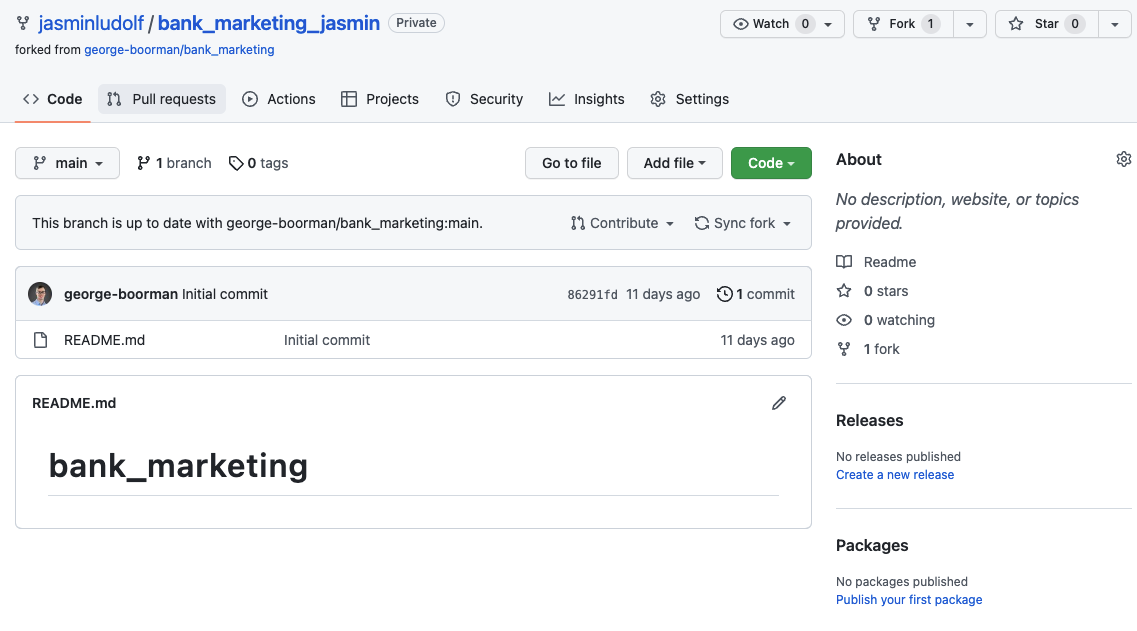This screenshot has width=1137, height=631.
Task: Open the Insights tab
Action: click(587, 99)
